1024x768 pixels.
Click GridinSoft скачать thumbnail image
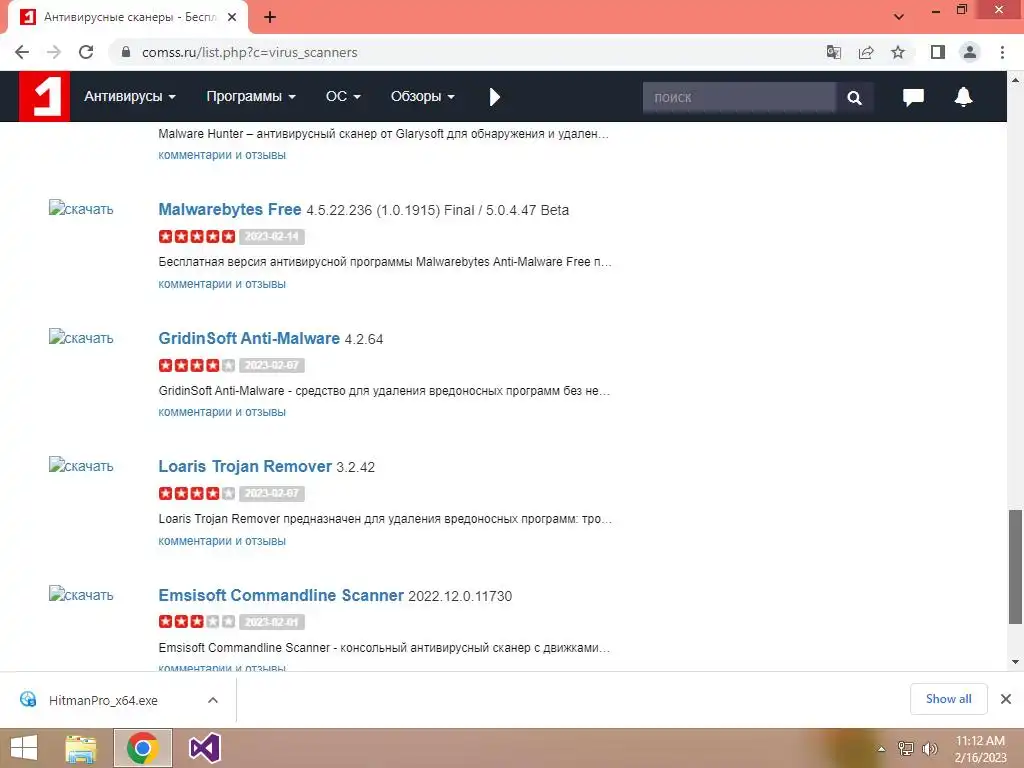coord(81,338)
